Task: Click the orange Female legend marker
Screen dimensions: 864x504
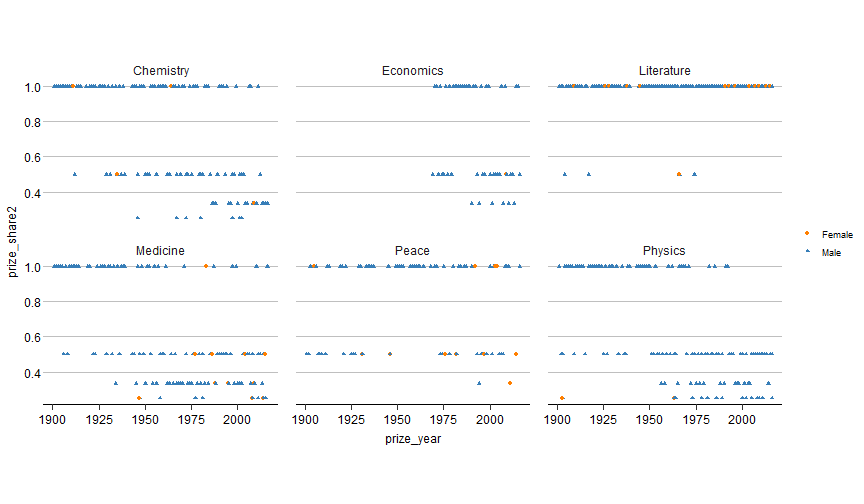Action: tap(806, 234)
